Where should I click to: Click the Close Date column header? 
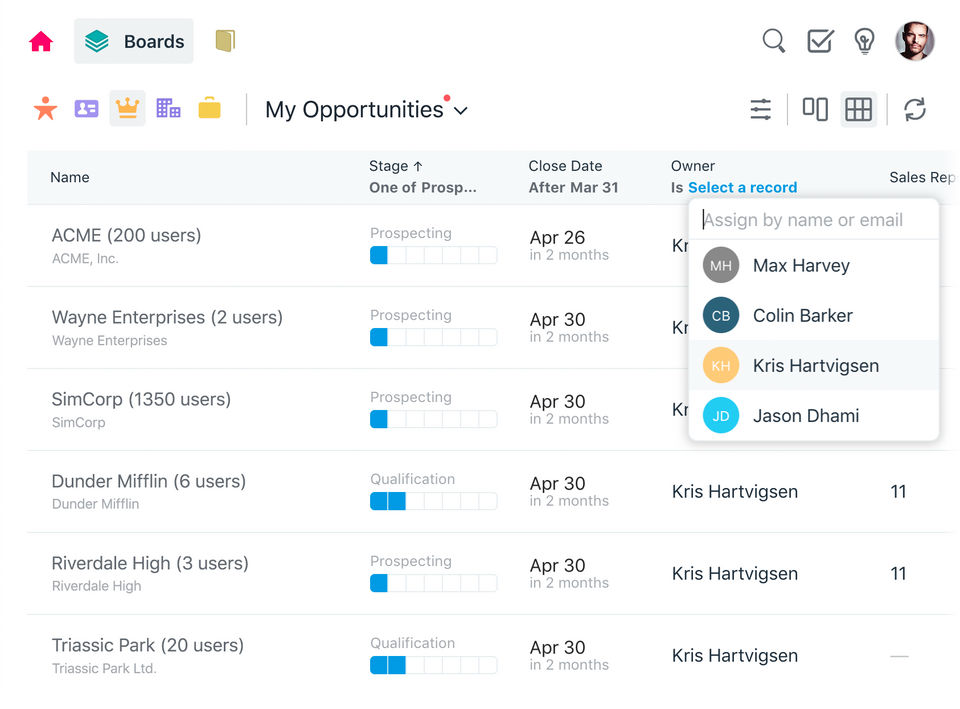565,166
